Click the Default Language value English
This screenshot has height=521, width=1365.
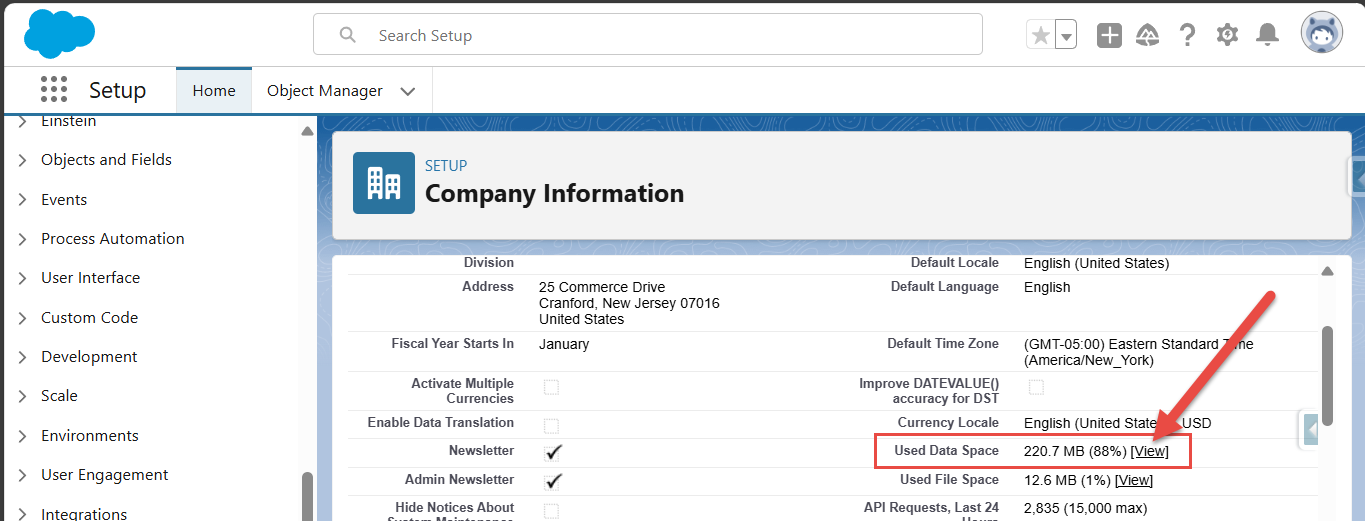tap(1047, 287)
